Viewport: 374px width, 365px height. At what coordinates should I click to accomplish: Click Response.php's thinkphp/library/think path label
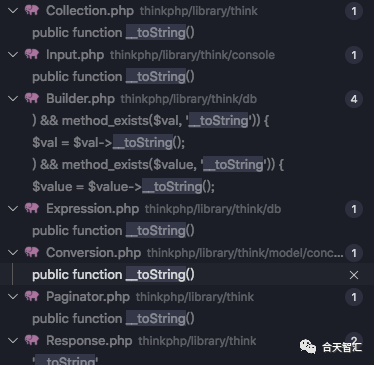[x=197, y=341]
